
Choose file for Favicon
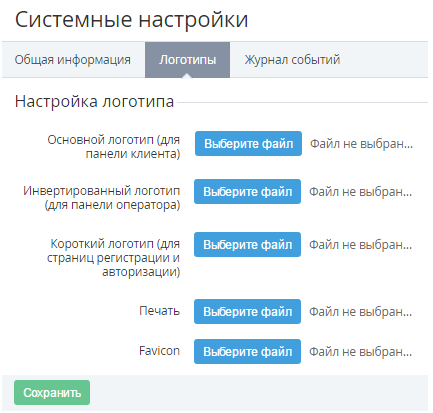(x=247, y=352)
